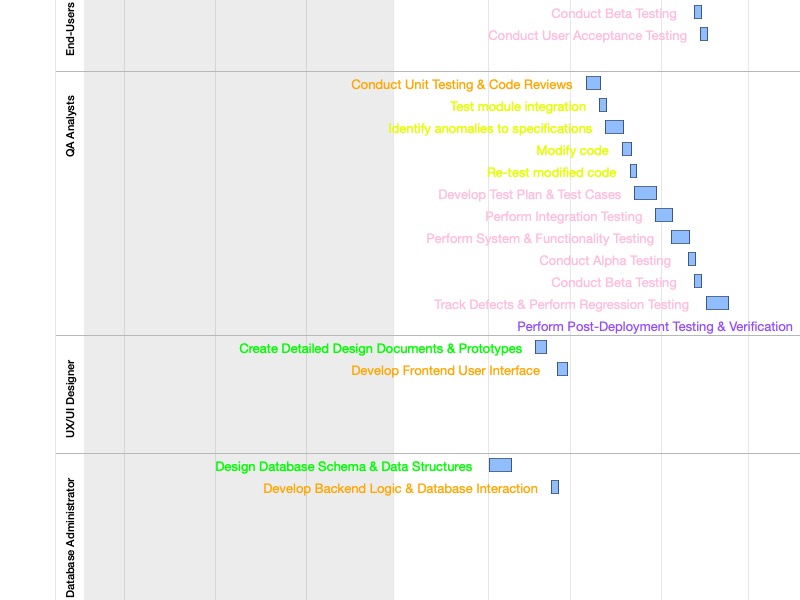Click the Modify code task bar
This screenshot has width=800, height=600.
point(627,149)
